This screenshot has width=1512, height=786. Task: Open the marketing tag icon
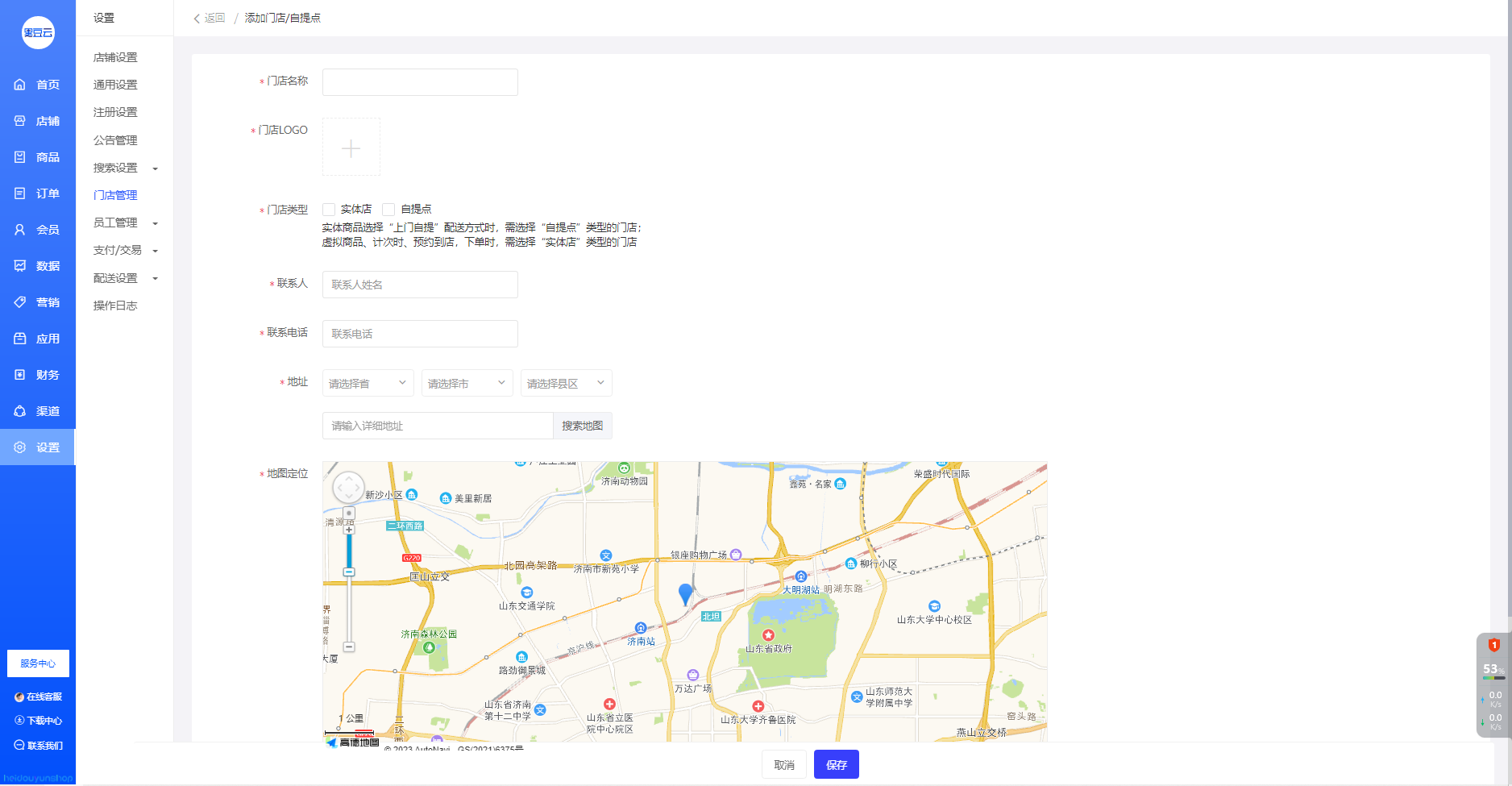(x=20, y=302)
